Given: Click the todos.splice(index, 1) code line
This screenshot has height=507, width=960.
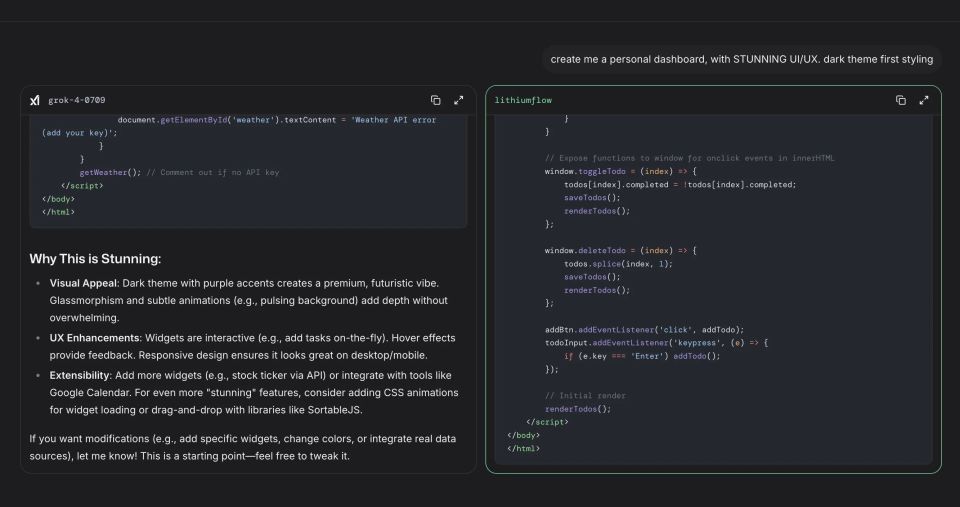Looking at the screenshot, I should (x=618, y=263).
